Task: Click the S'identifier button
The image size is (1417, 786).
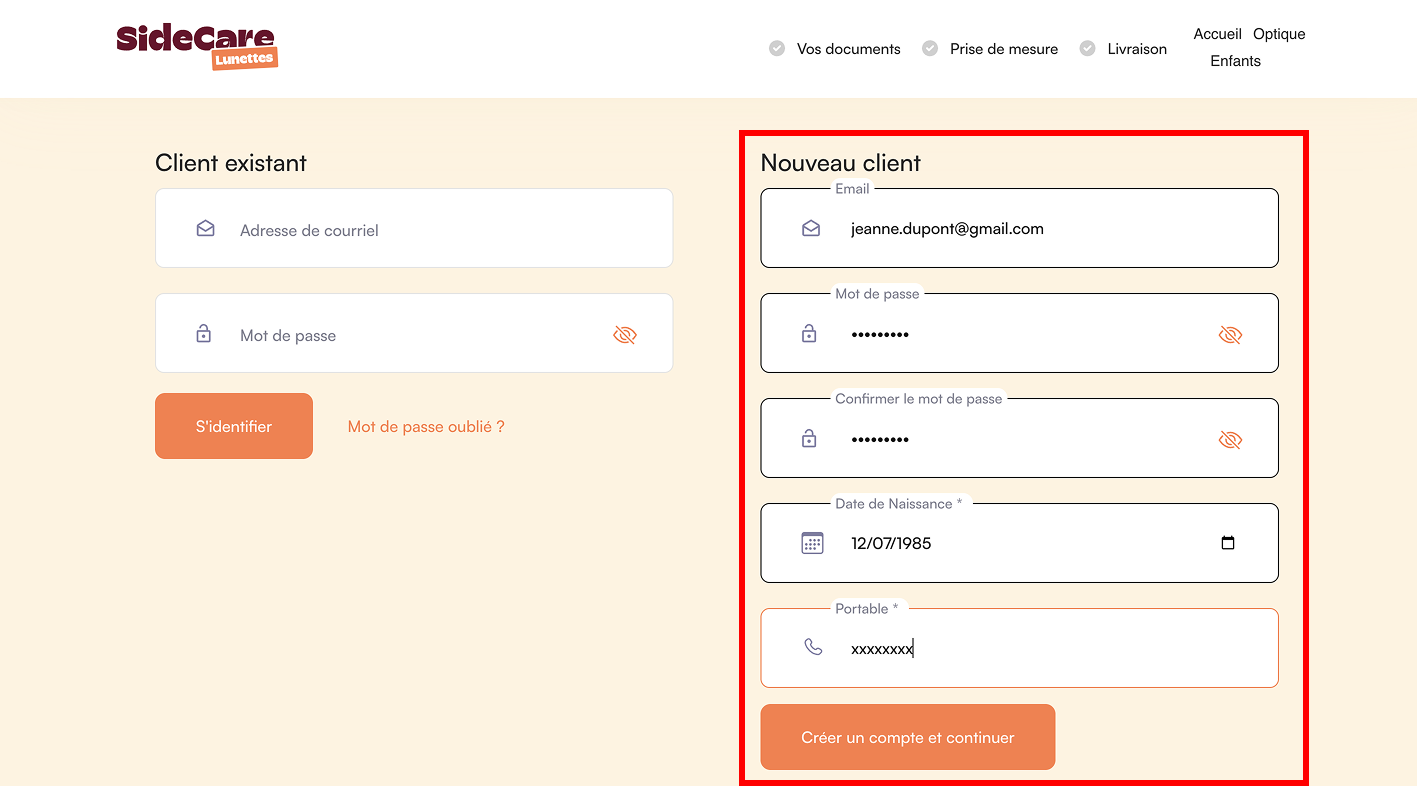Action: (x=234, y=426)
